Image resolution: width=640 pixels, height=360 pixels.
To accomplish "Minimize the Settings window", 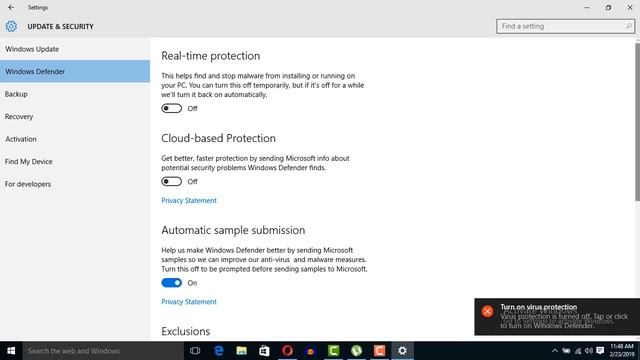I will 587,7.
